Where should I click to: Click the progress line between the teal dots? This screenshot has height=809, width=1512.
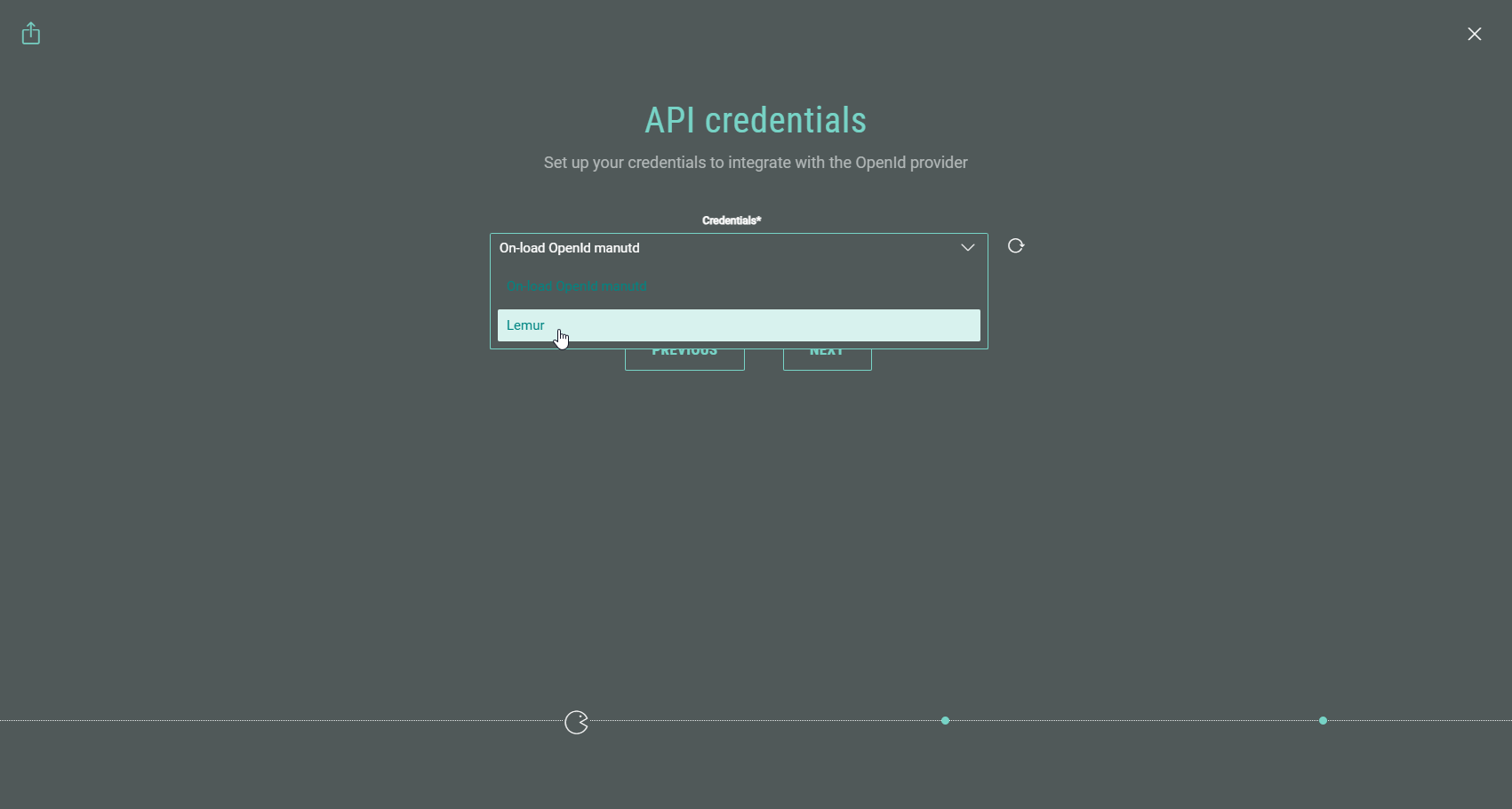click(x=1133, y=721)
